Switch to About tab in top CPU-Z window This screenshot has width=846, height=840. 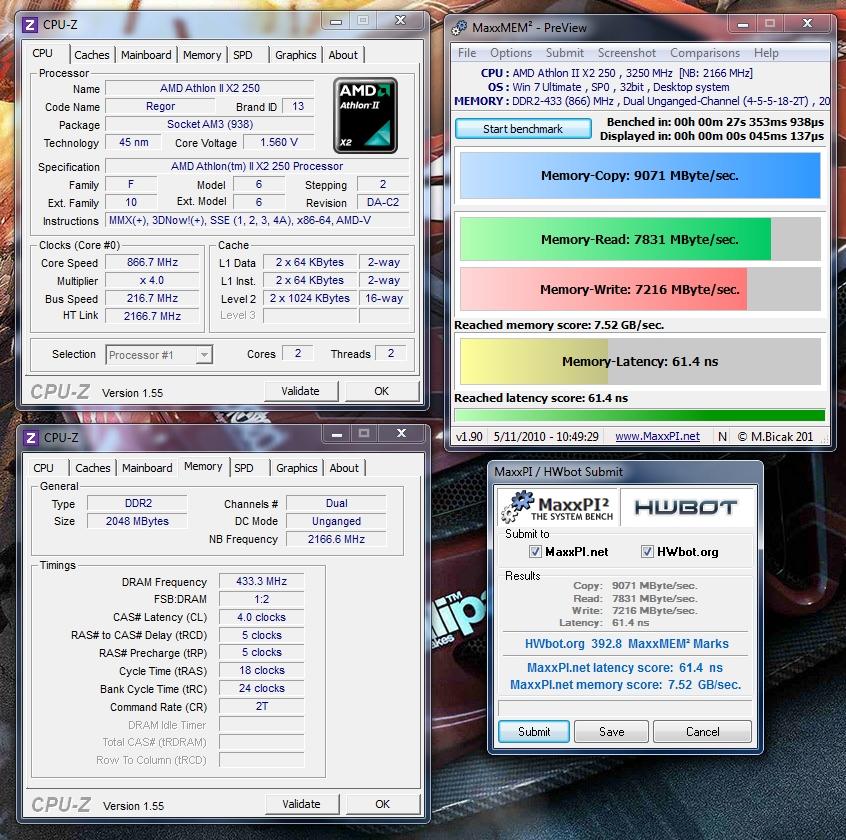point(343,55)
